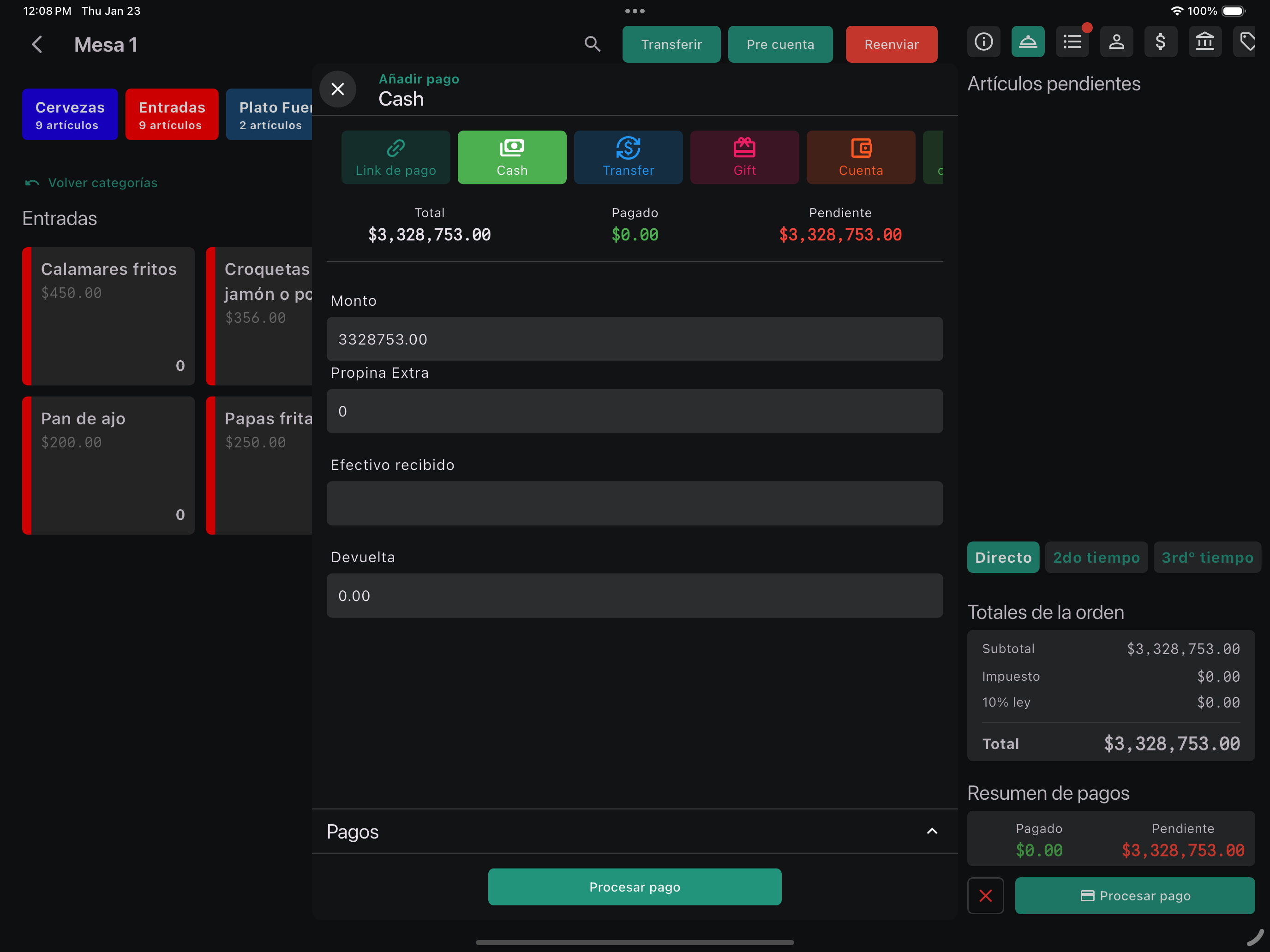Close the Añadir pago dialog
Image resolution: width=1270 pixels, height=952 pixels.
click(338, 89)
